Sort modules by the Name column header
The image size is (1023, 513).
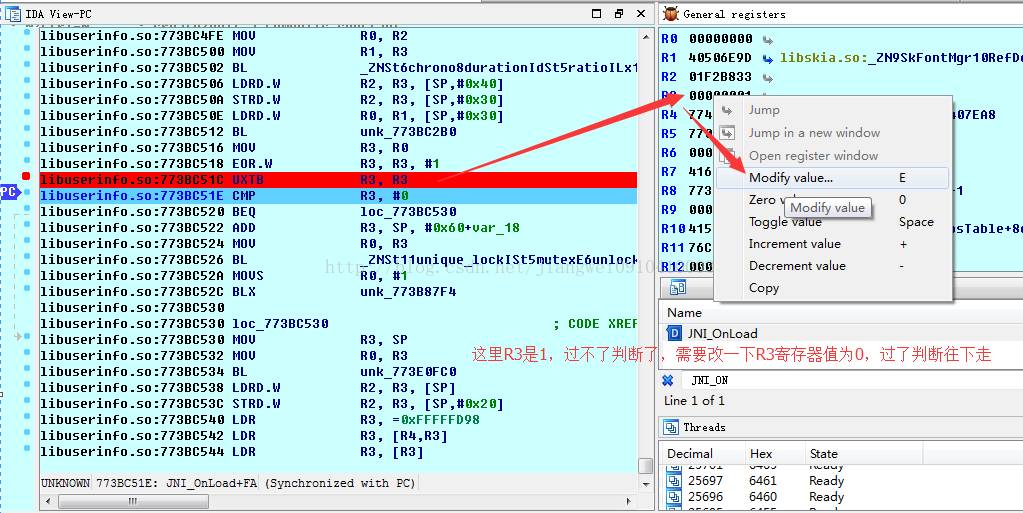[x=684, y=313]
